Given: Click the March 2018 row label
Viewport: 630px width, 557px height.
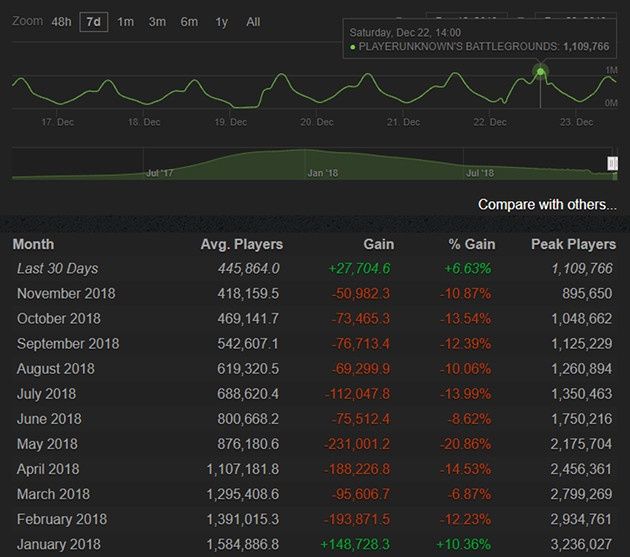Looking at the screenshot, I should pos(53,494).
